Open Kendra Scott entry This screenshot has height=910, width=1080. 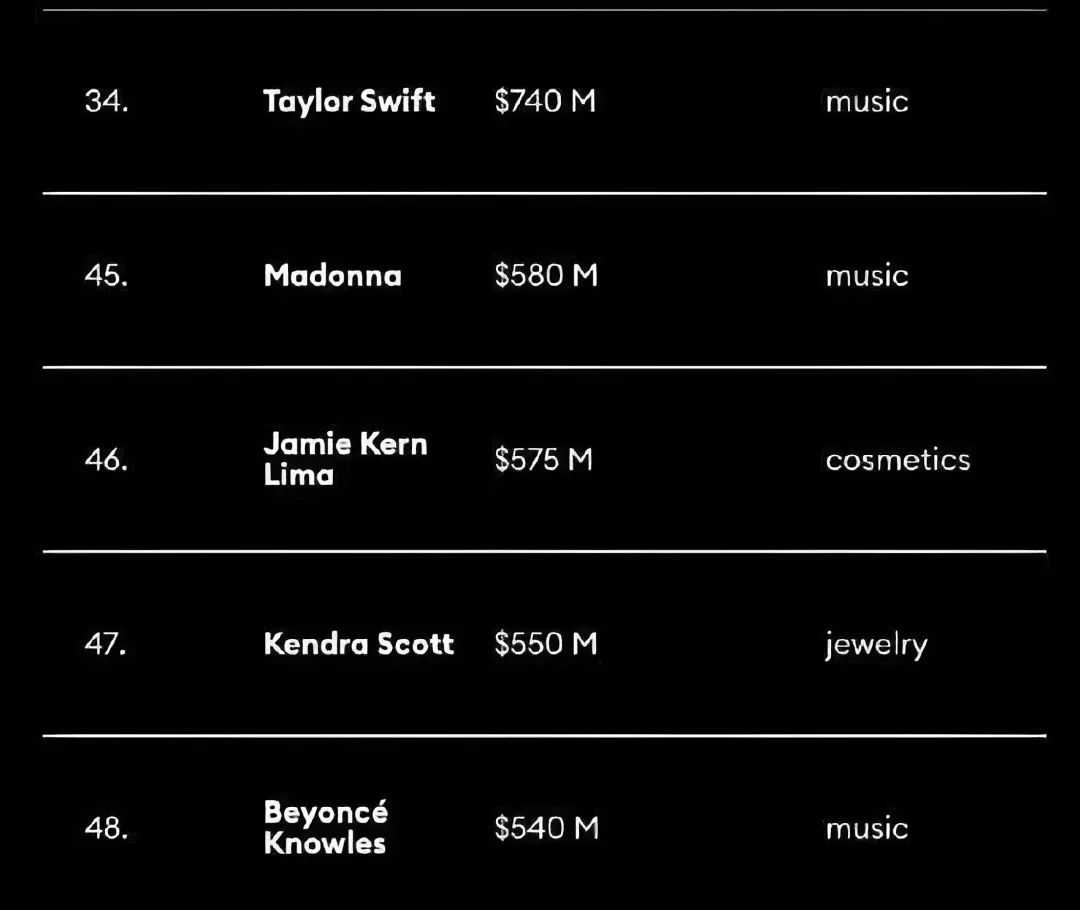pos(359,644)
